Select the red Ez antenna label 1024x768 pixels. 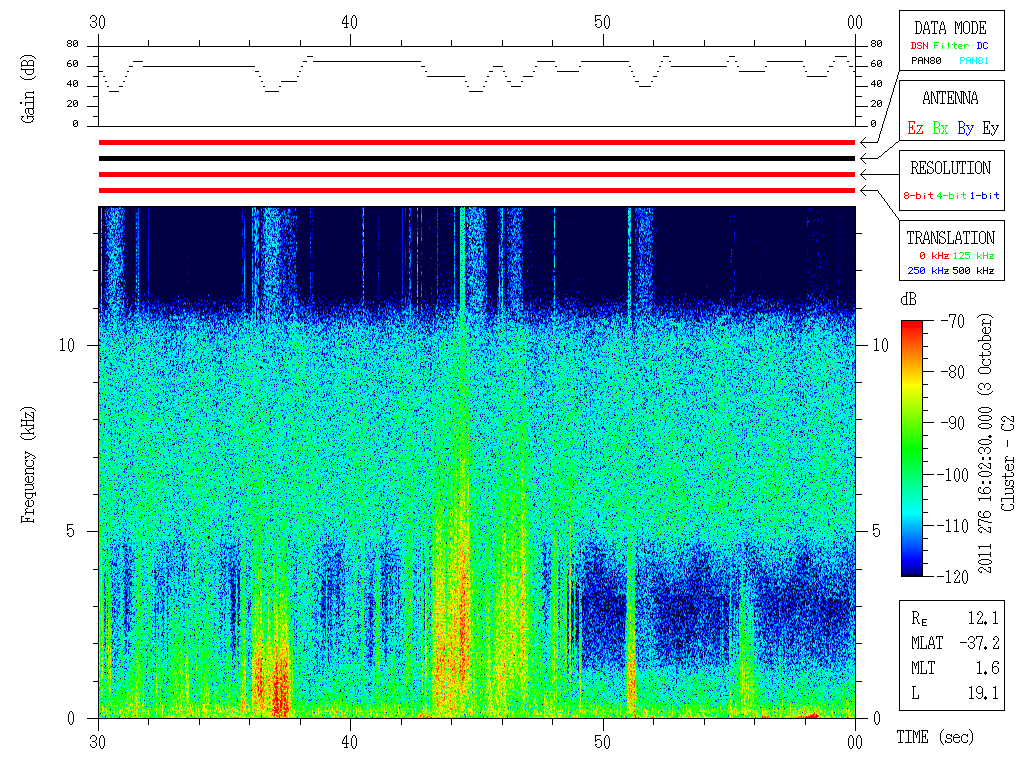[915, 128]
